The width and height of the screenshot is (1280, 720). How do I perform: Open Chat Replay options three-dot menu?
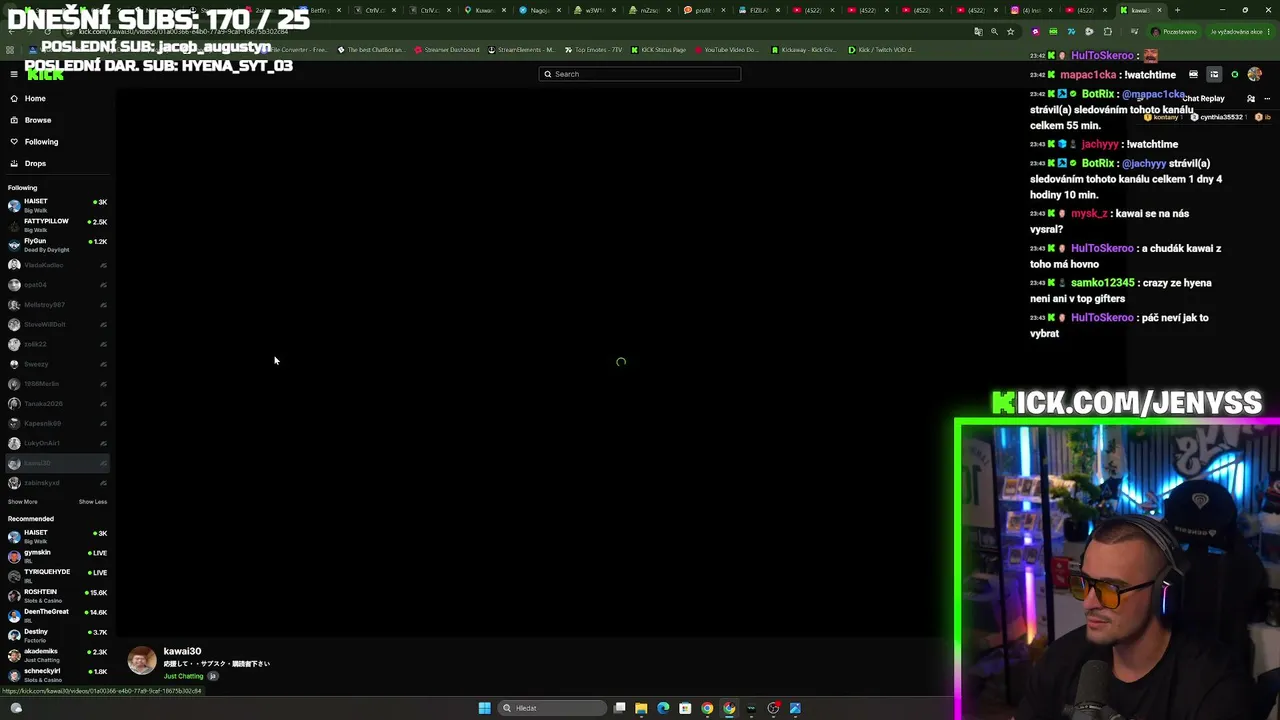click(1267, 99)
